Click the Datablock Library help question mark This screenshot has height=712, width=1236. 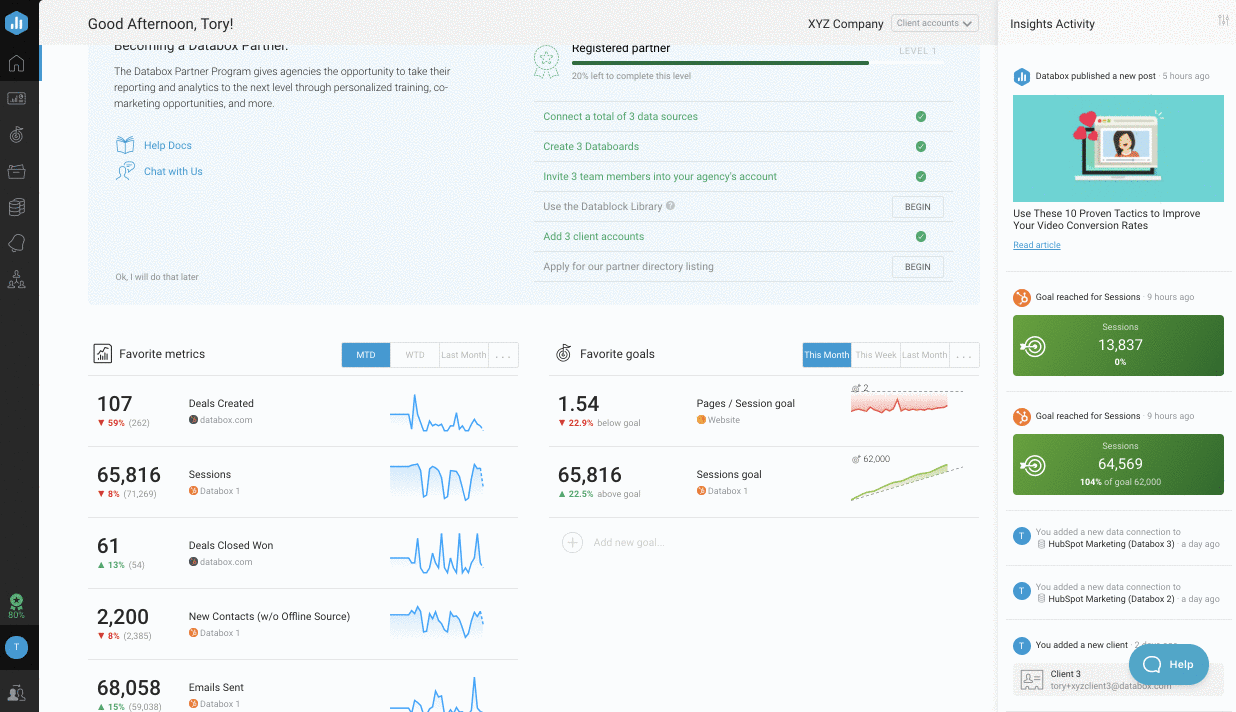(670, 206)
